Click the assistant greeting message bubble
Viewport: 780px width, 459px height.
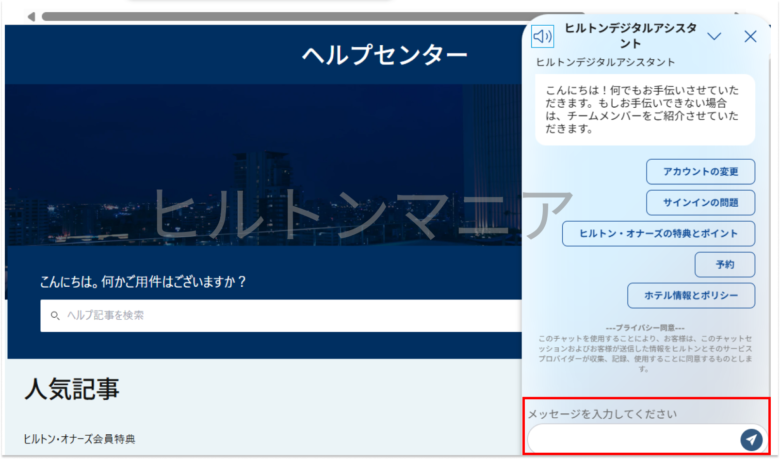(x=645, y=109)
